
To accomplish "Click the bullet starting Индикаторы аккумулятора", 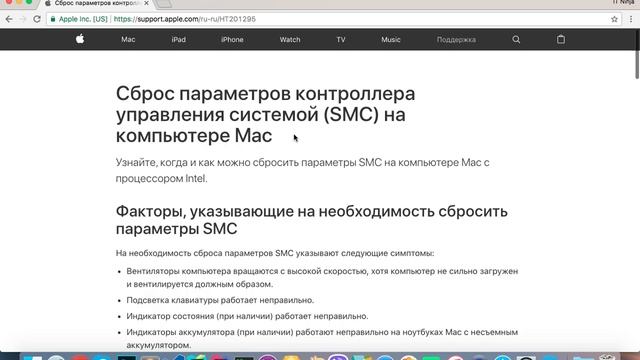I will (x=322, y=338).
